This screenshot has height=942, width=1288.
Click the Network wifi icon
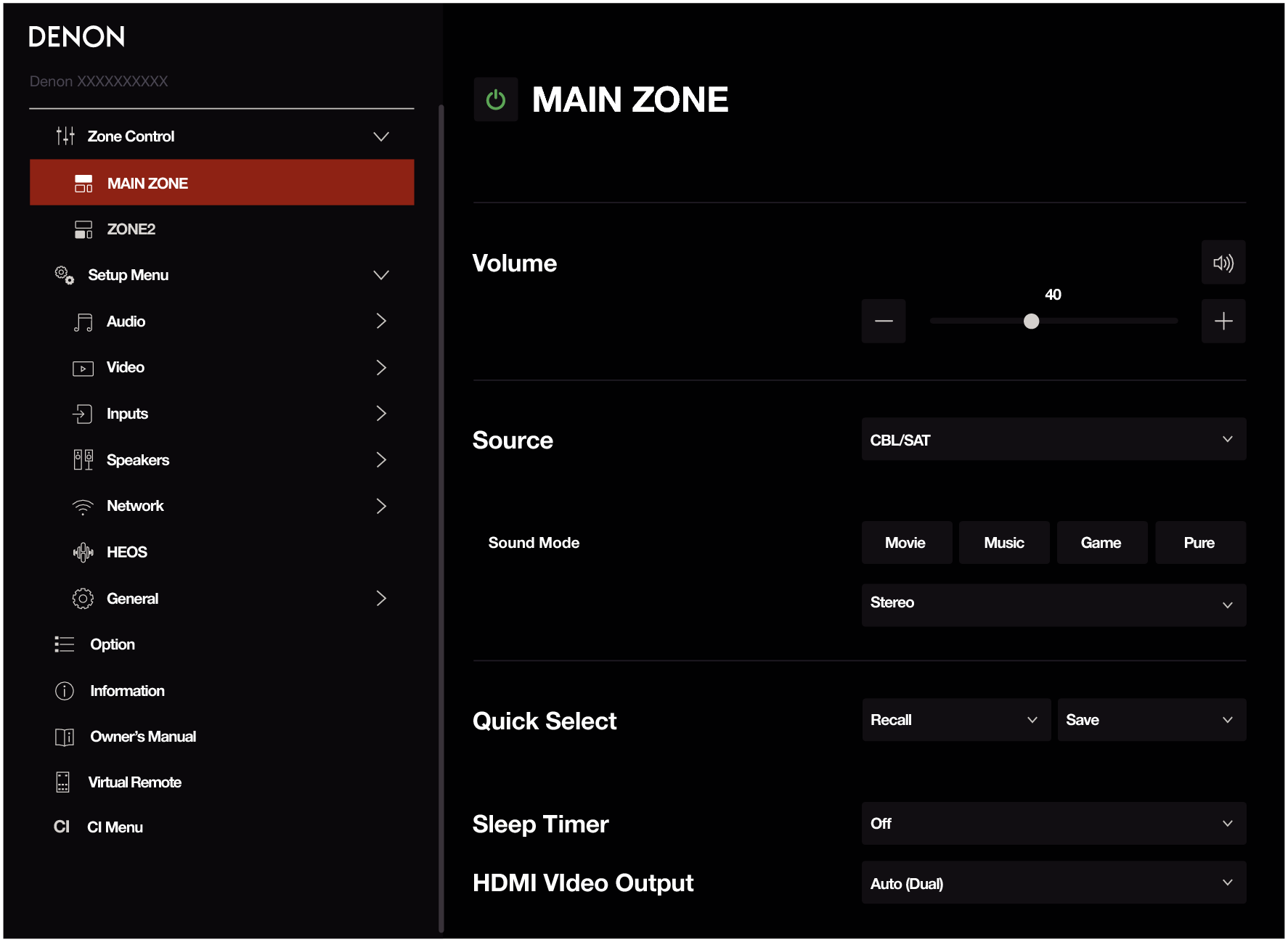coord(83,507)
